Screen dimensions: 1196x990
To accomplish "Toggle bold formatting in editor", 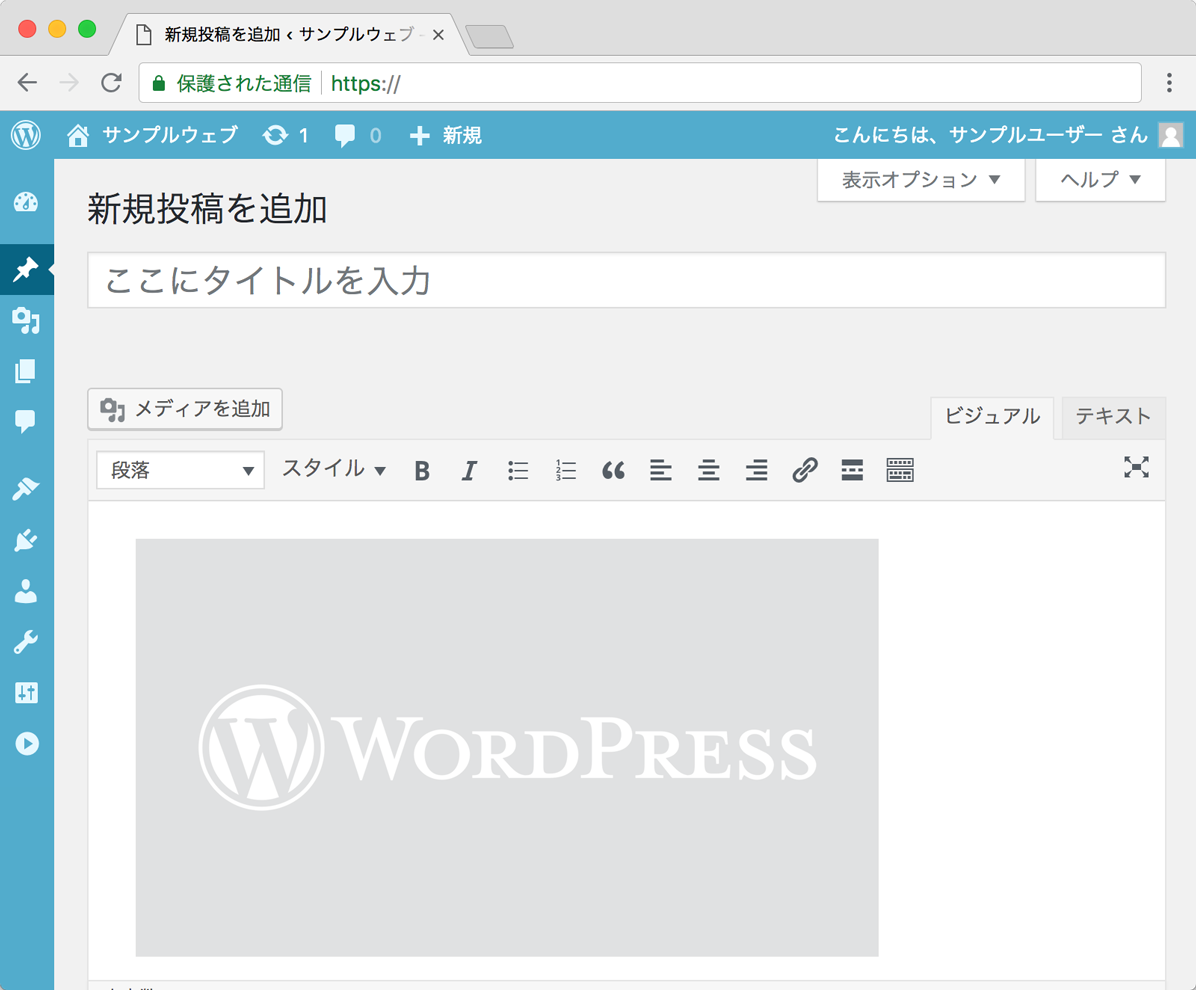I will pyautogui.click(x=422, y=471).
